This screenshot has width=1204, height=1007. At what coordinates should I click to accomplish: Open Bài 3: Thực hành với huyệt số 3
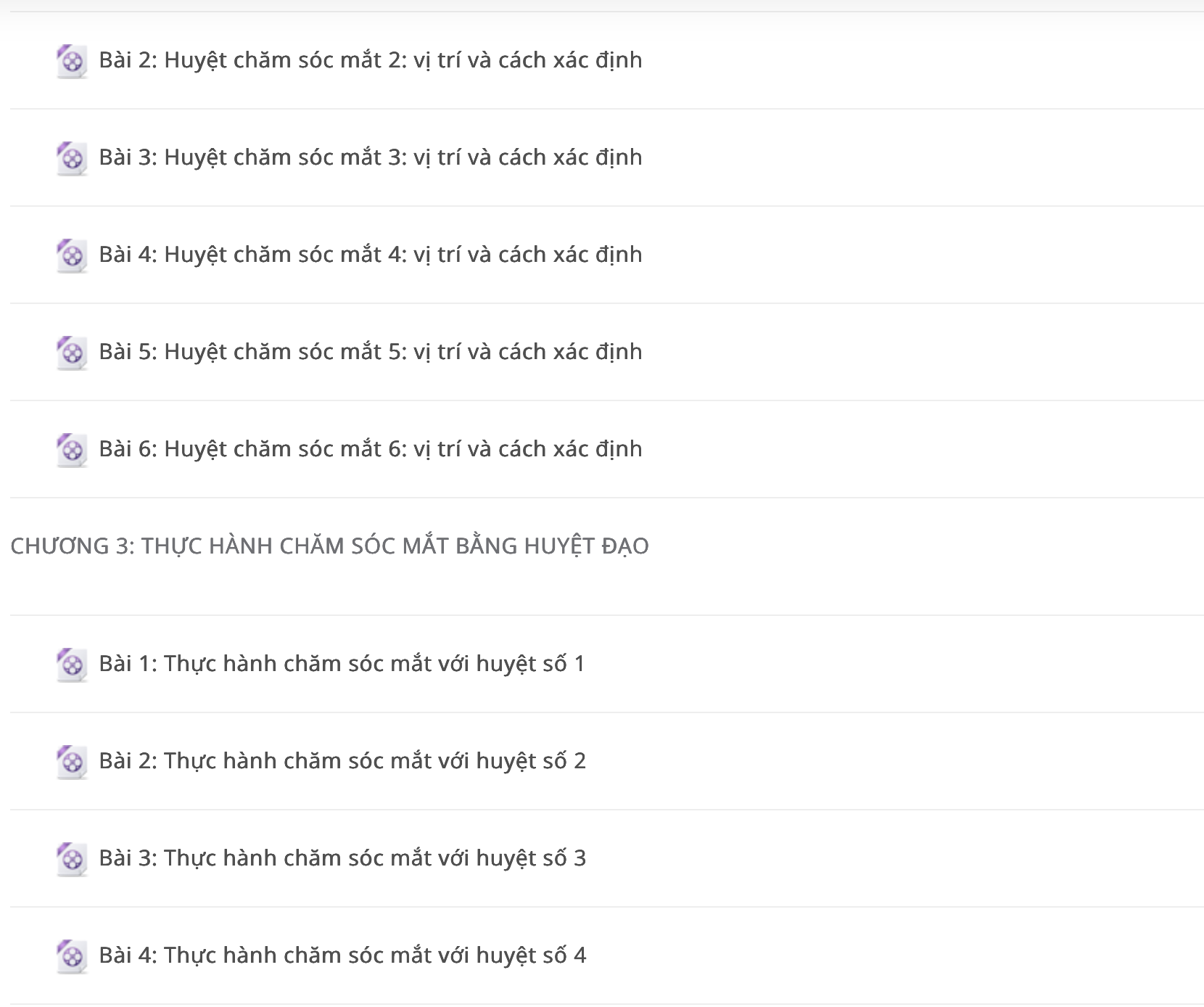point(342,858)
